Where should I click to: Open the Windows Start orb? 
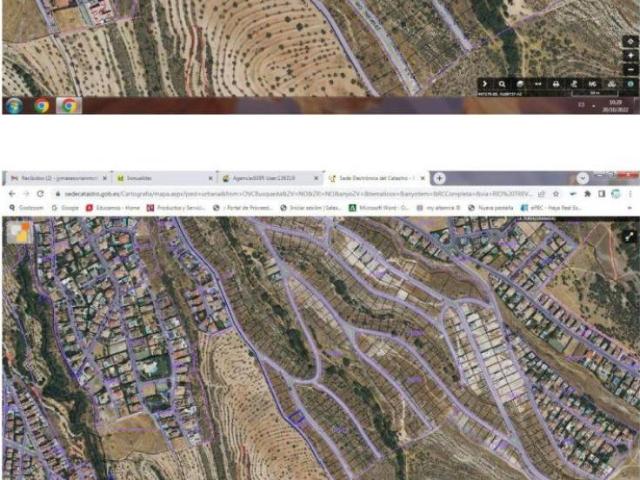click(14, 106)
